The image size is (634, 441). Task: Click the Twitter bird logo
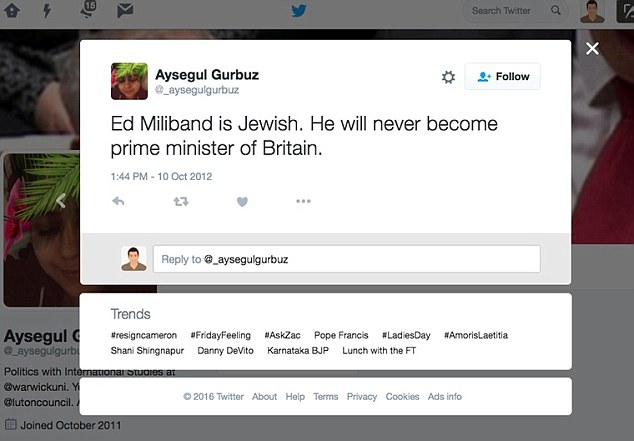pyautogui.click(x=299, y=11)
